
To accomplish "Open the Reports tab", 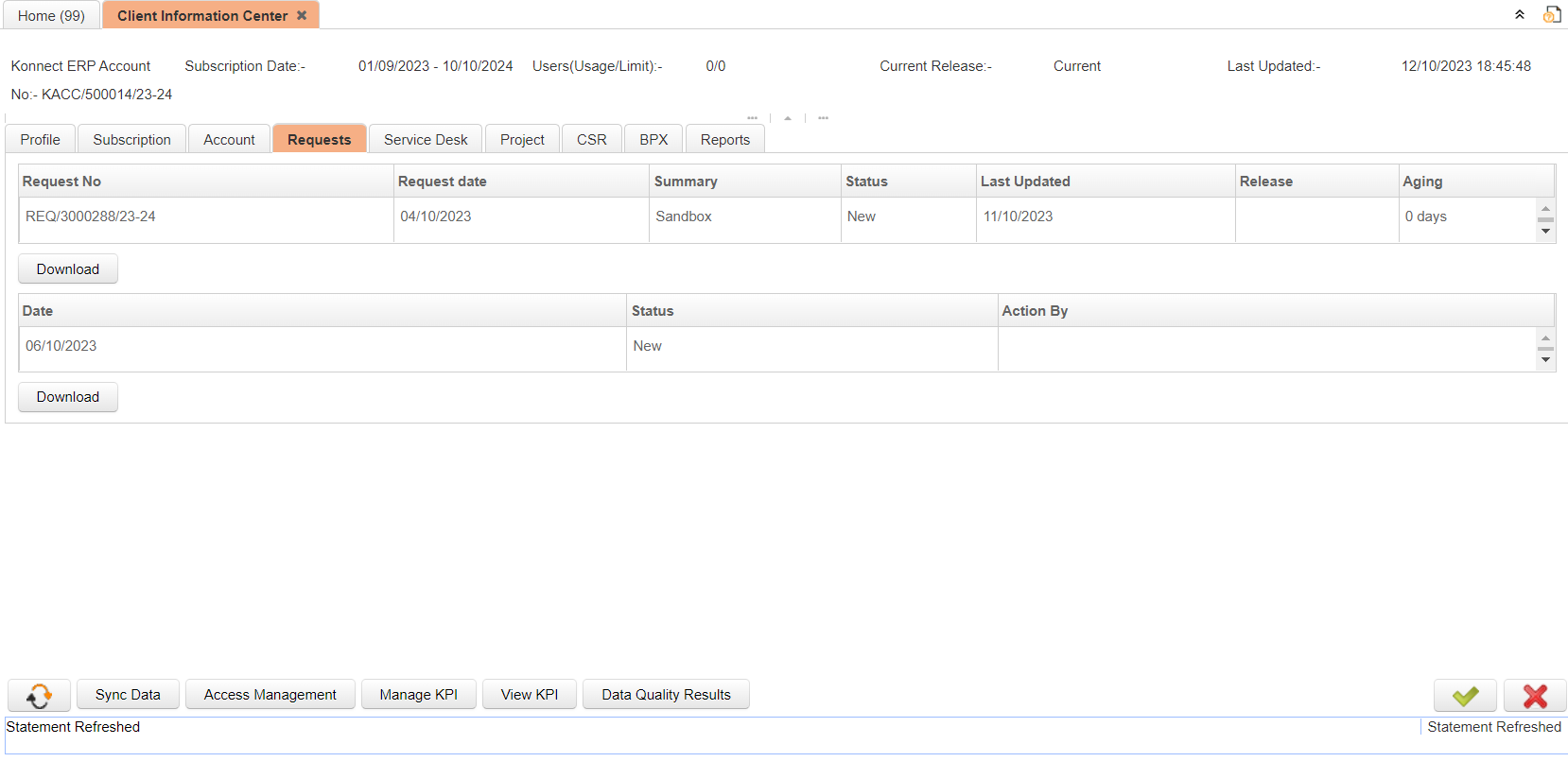I will tap(724, 140).
